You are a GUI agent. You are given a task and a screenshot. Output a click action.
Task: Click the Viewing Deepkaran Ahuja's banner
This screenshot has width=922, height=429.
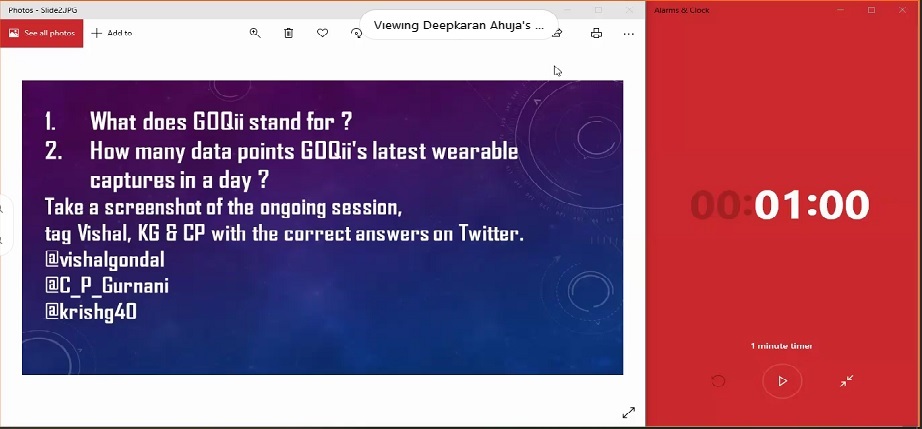click(459, 25)
